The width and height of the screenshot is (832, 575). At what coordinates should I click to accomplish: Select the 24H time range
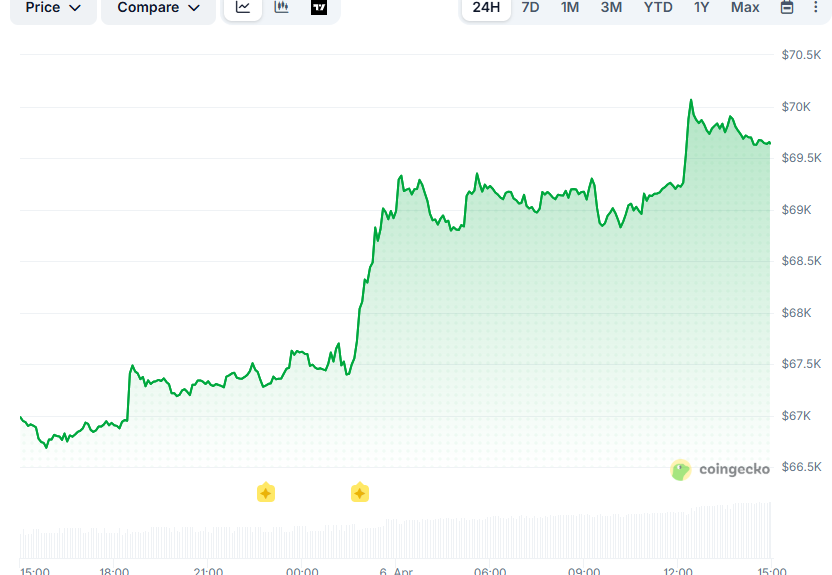coord(486,8)
